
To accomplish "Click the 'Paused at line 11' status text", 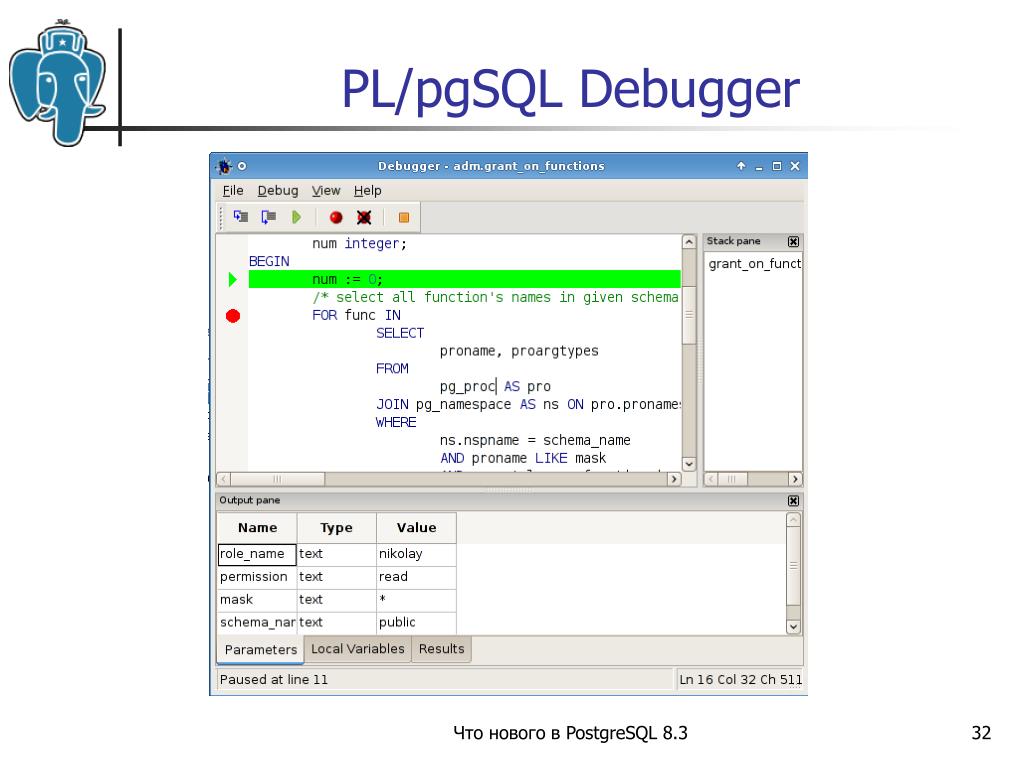I will 274,680.
